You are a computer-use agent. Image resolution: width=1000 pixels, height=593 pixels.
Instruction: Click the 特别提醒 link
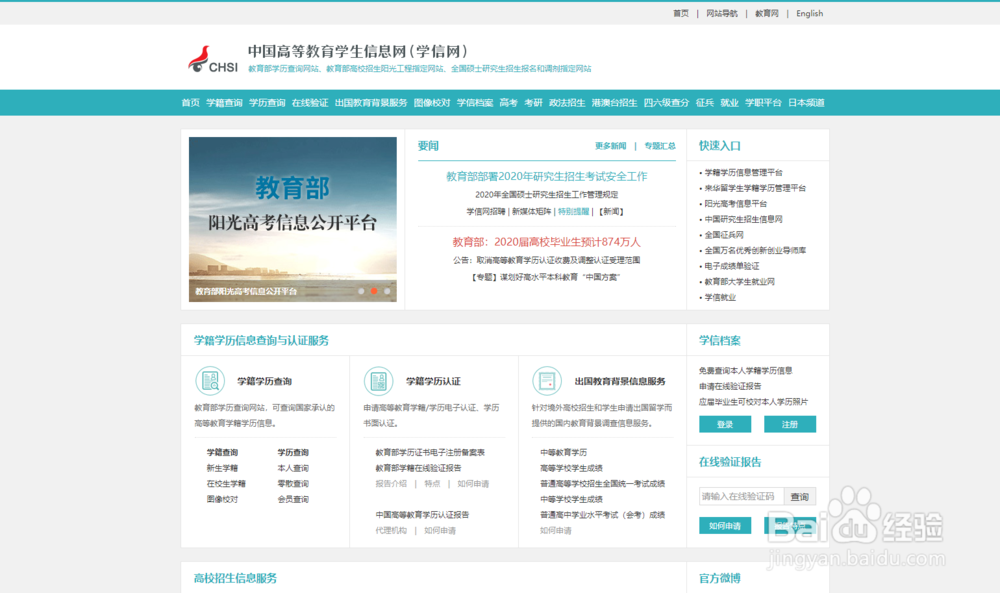click(573, 212)
